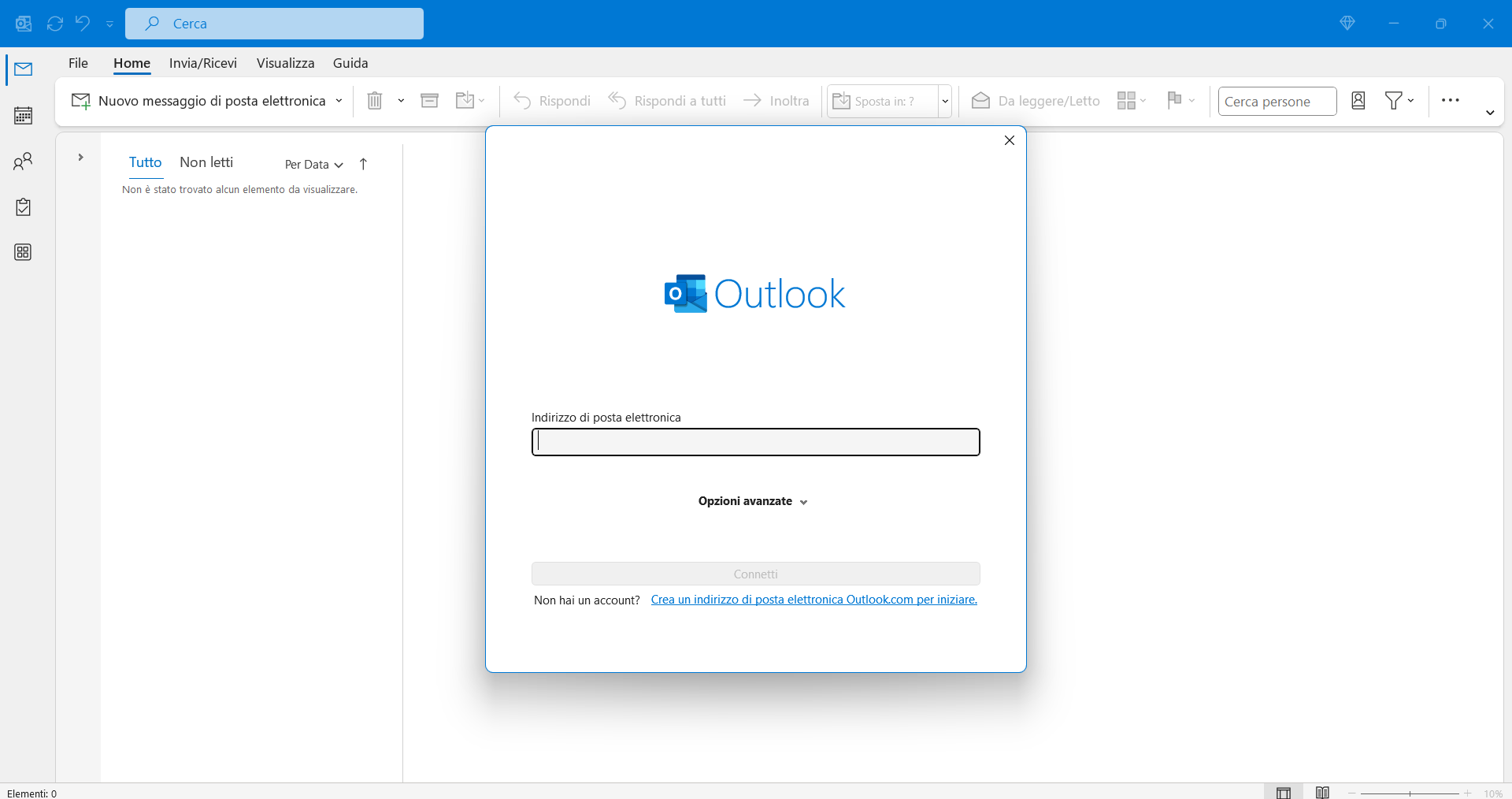Click the email address input field
1512x799 pixels.
[754, 442]
